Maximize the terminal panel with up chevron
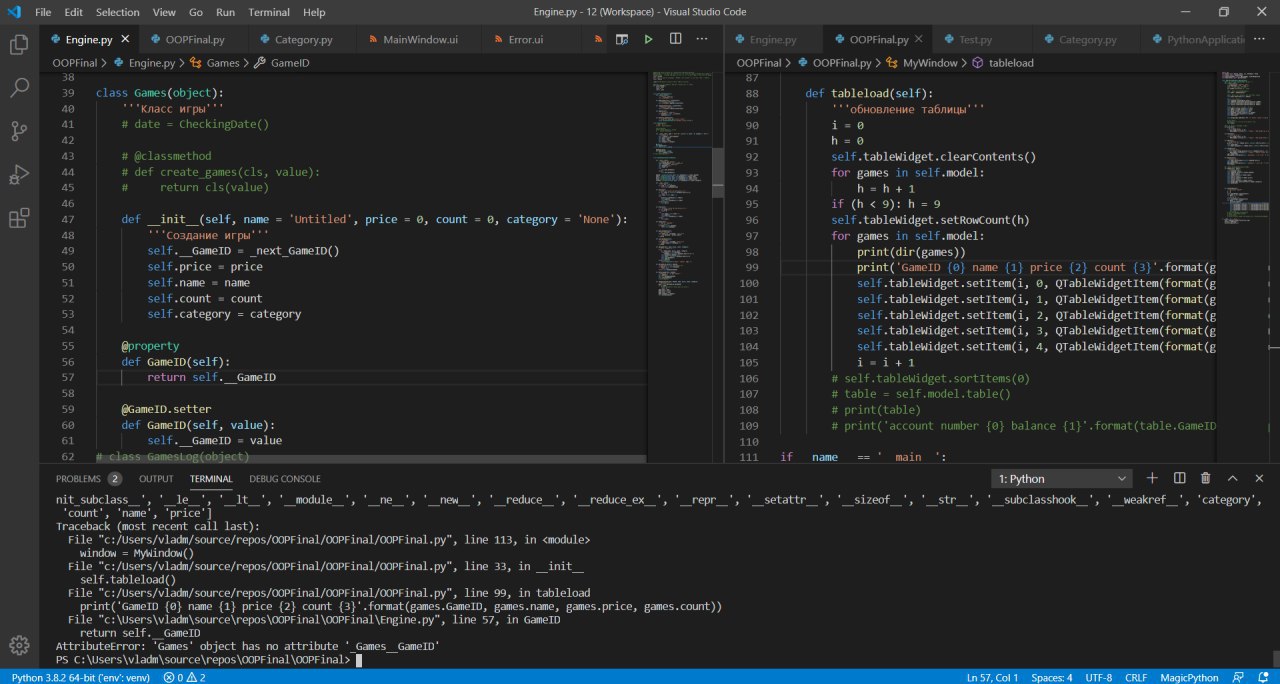This screenshot has width=1280, height=684. pos(1232,479)
